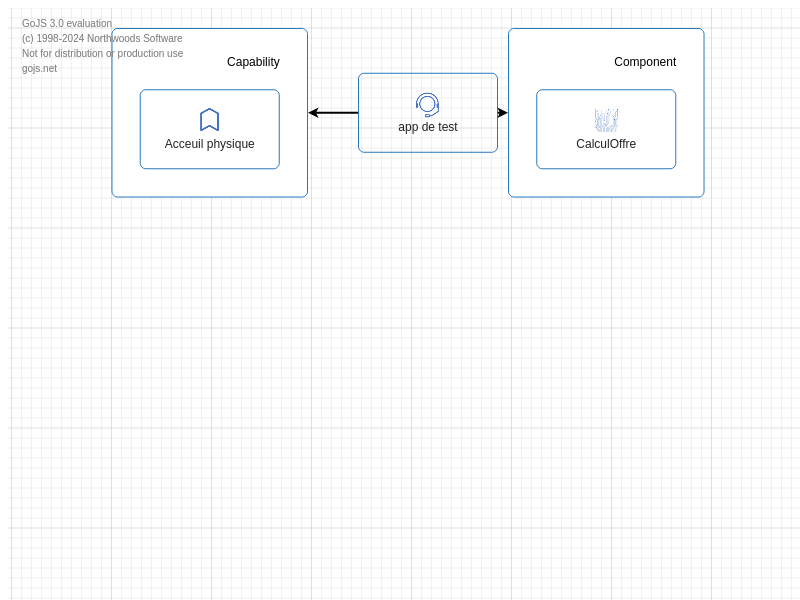Click the bookmark icon in Acceuil physique

pos(209,120)
